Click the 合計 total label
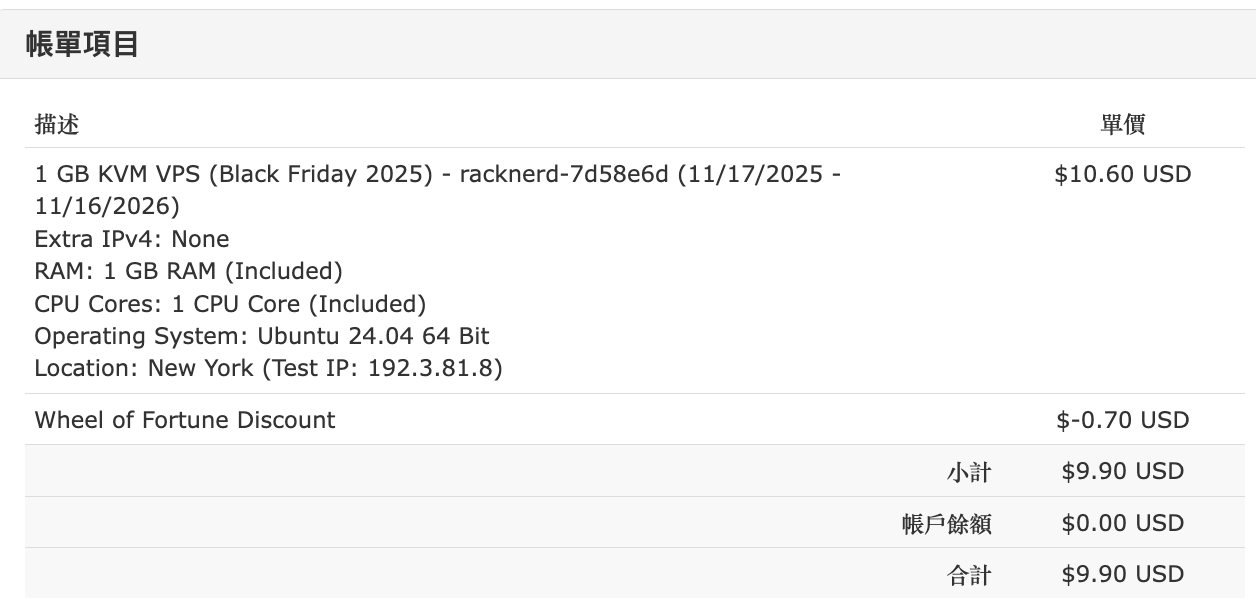The height and width of the screenshot is (614, 1256). coord(969,575)
